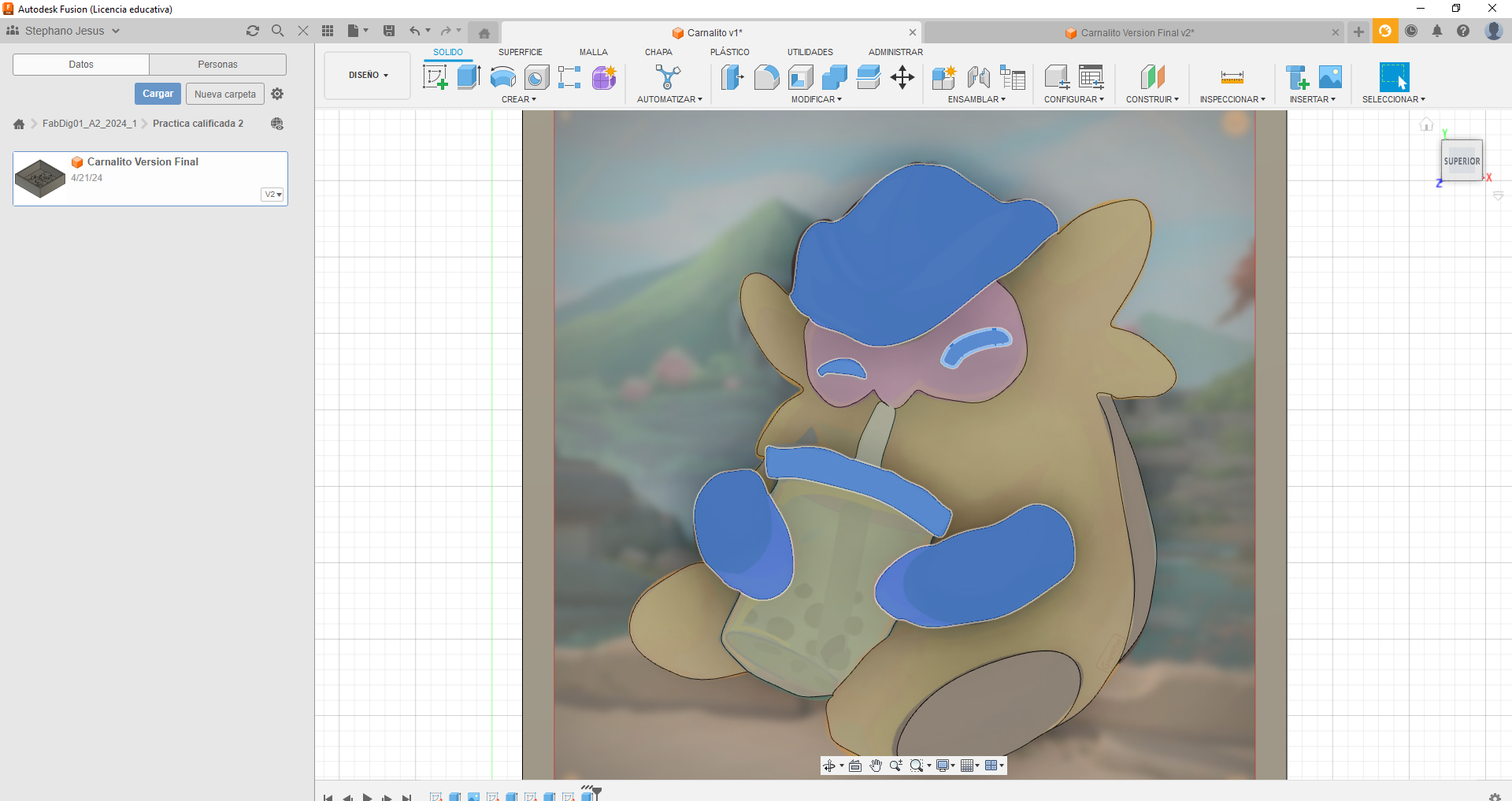Select the Split Face tool
The width and height of the screenshot is (1512, 801).
click(x=869, y=77)
